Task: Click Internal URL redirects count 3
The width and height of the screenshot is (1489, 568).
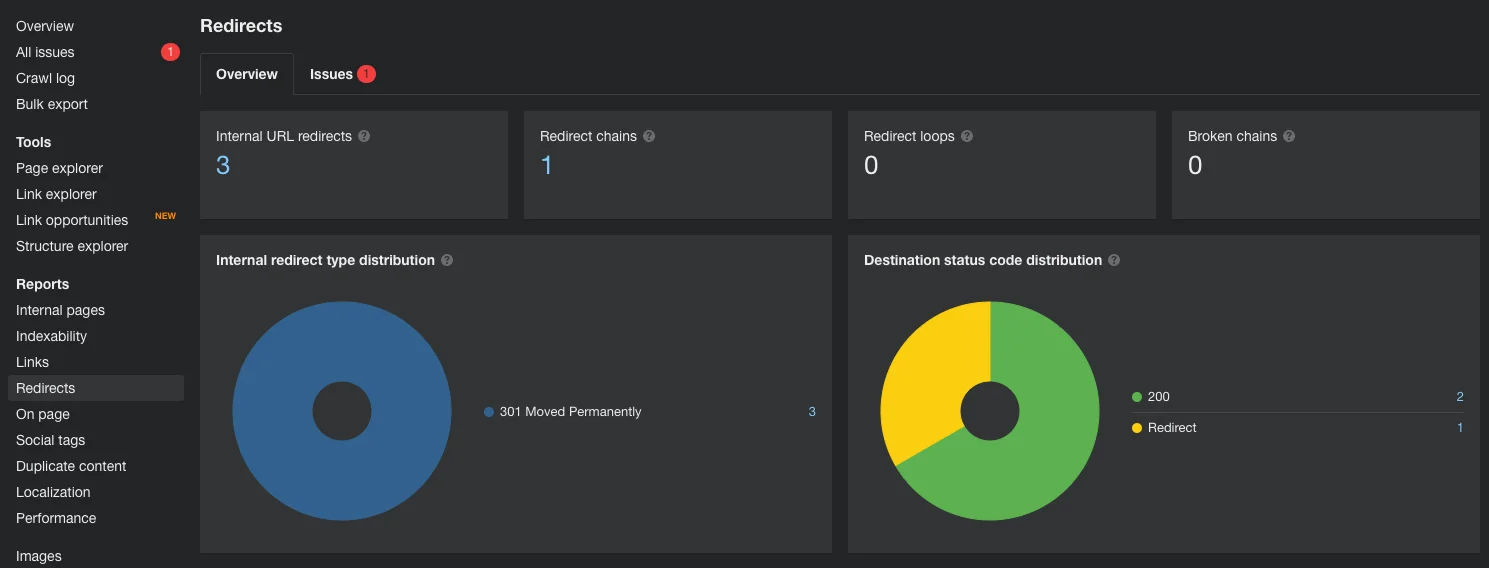Action: [223, 166]
